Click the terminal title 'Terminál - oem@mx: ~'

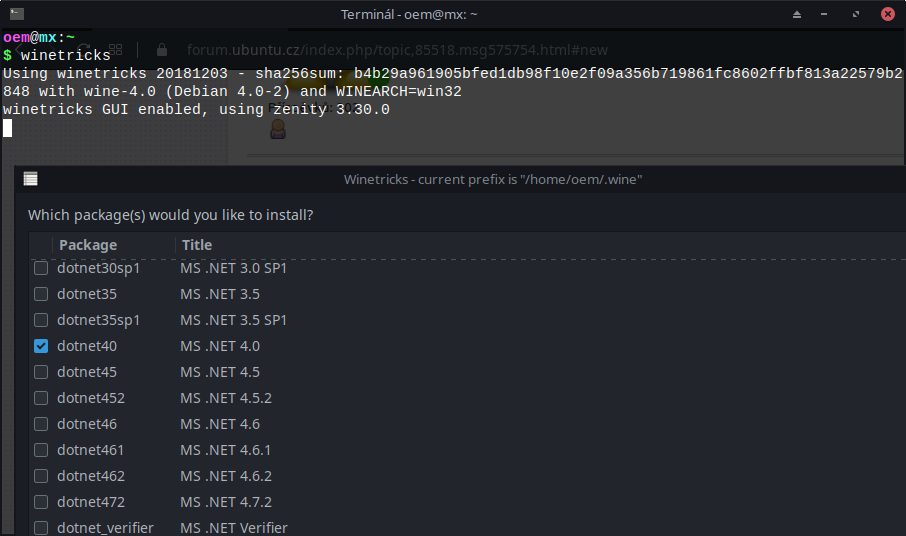409,14
